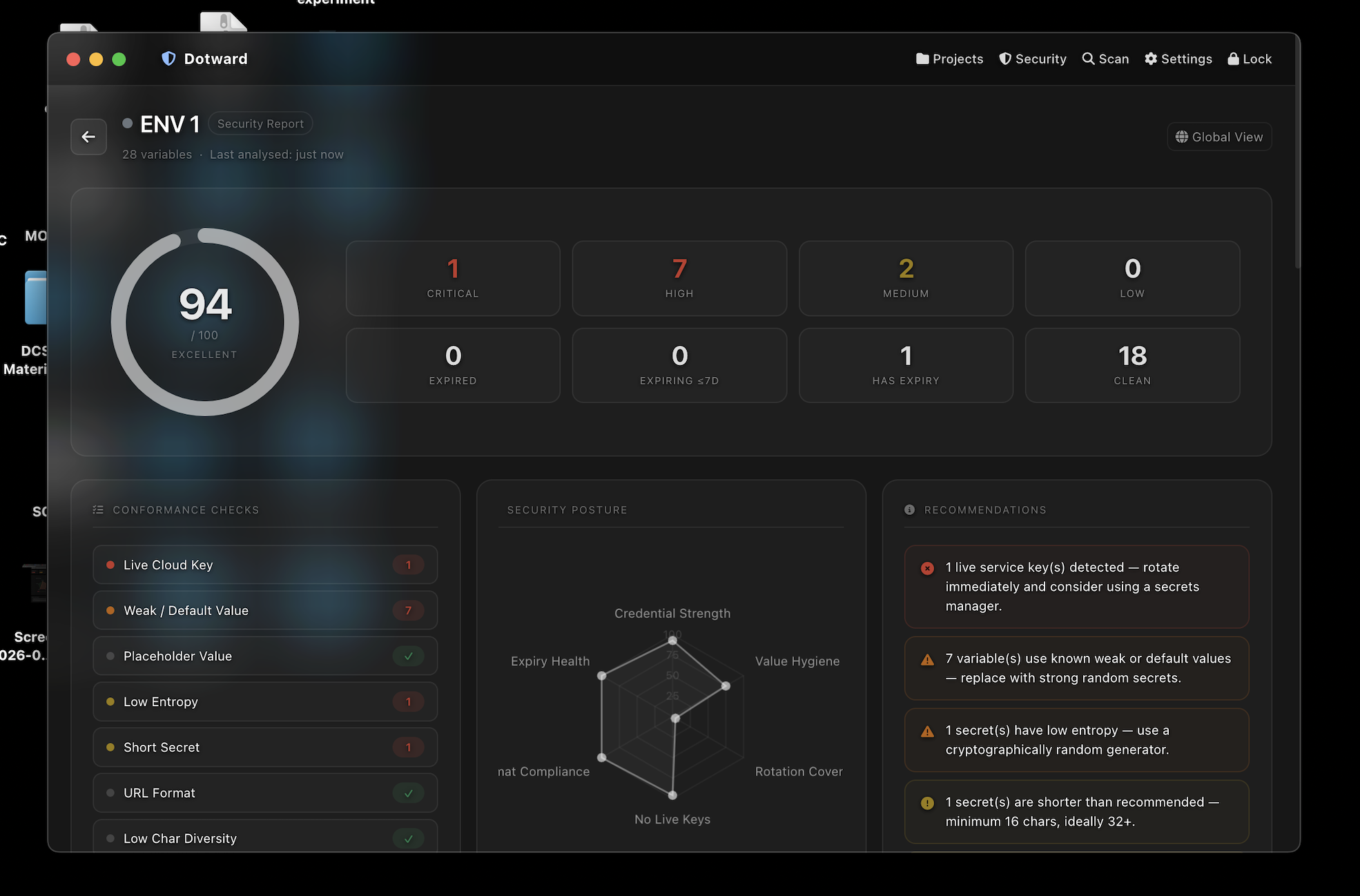
Task: Open the Security section
Action: pyautogui.click(x=1032, y=59)
